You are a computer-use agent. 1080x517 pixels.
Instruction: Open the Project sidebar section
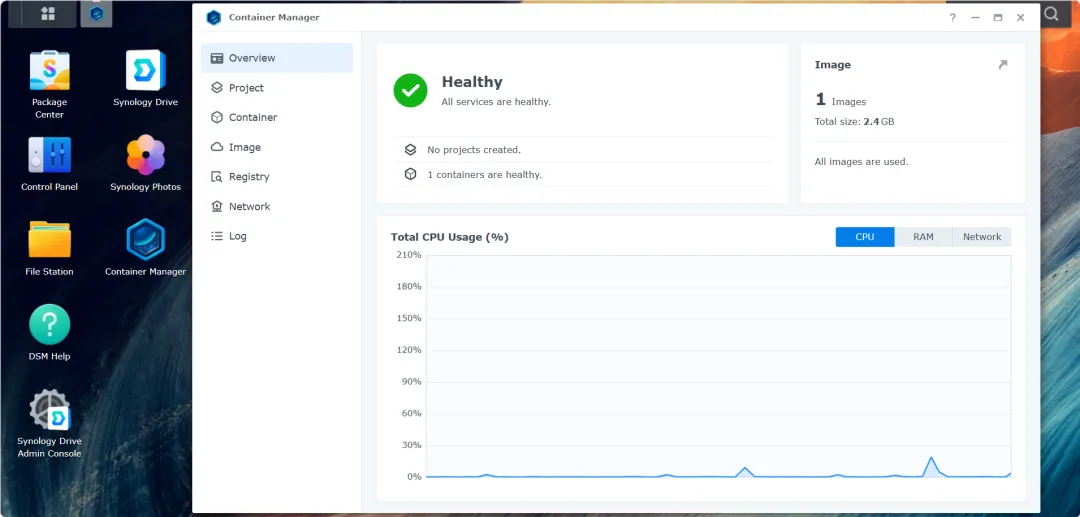click(x=277, y=88)
